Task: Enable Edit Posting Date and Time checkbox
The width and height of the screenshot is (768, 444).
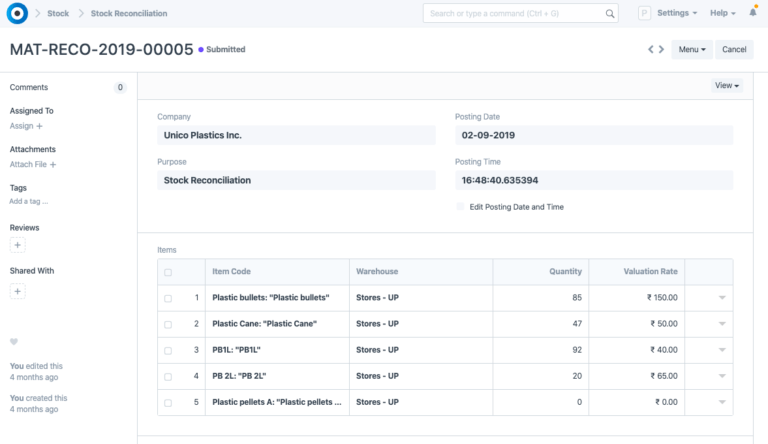Action: [460, 206]
